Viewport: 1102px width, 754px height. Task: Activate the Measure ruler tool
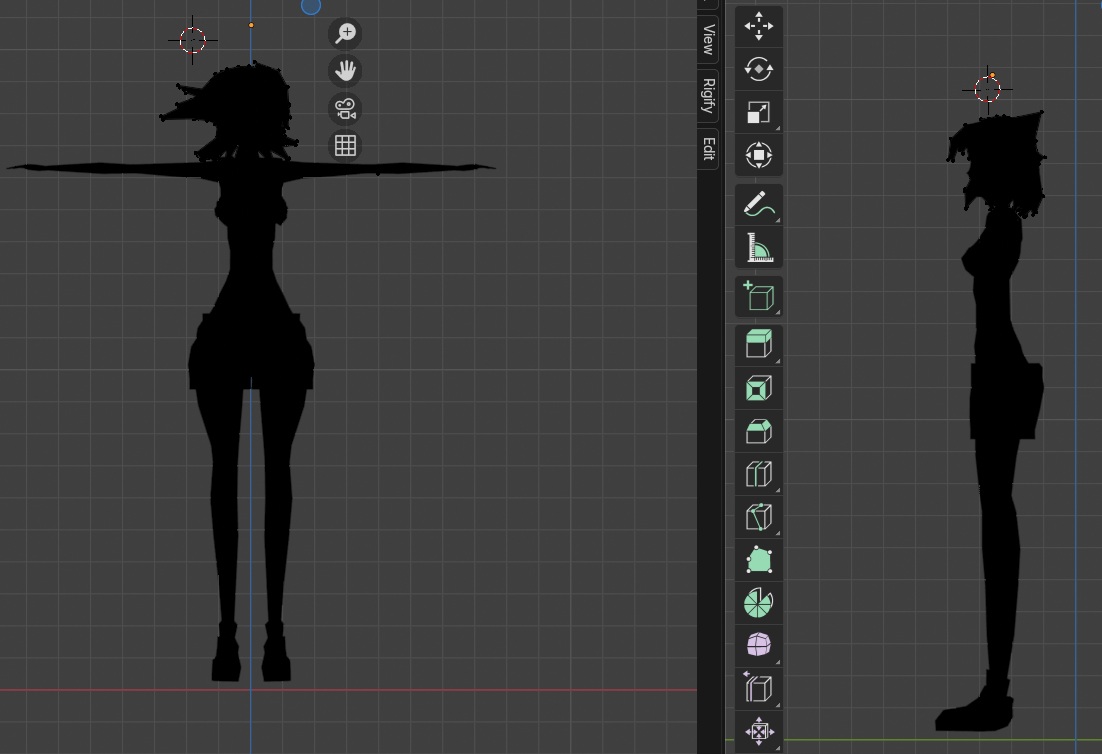pyautogui.click(x=758, y=247)
